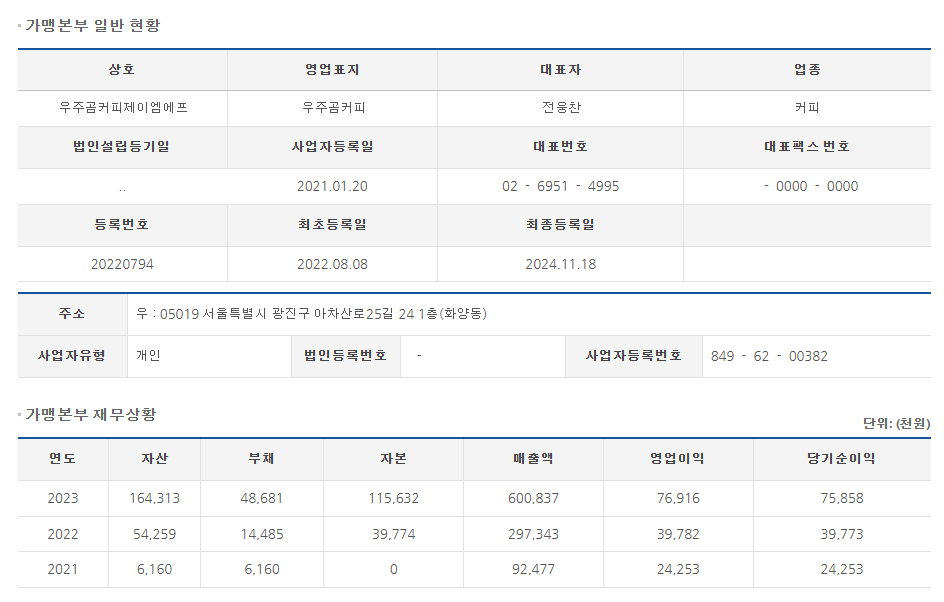Select 2022 assets value 54,259
The image size is (944, 602).
pyautogui.click(x=155, y=535)
